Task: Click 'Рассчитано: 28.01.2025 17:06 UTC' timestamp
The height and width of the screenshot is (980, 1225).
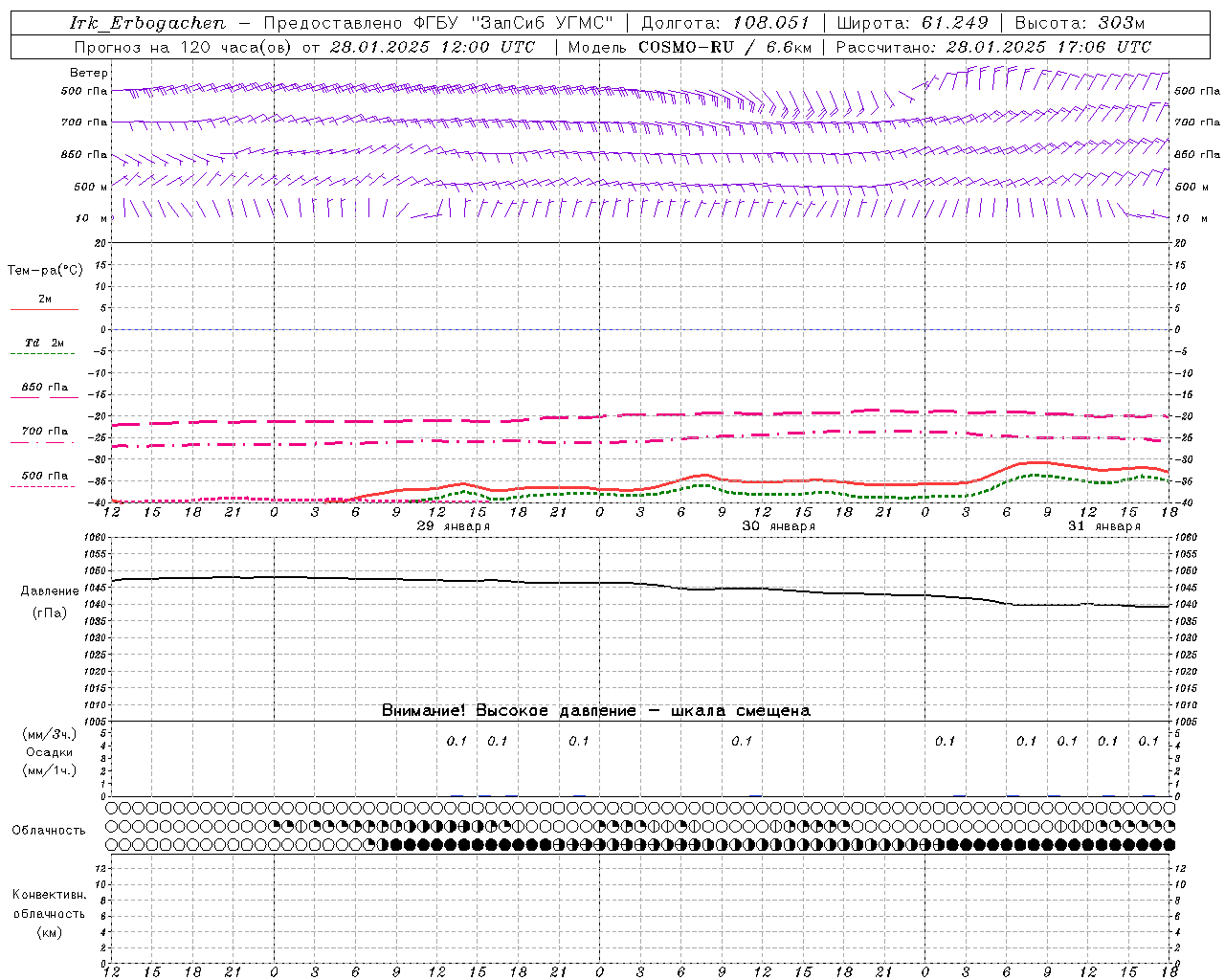Action: click(x=993, y=47)
